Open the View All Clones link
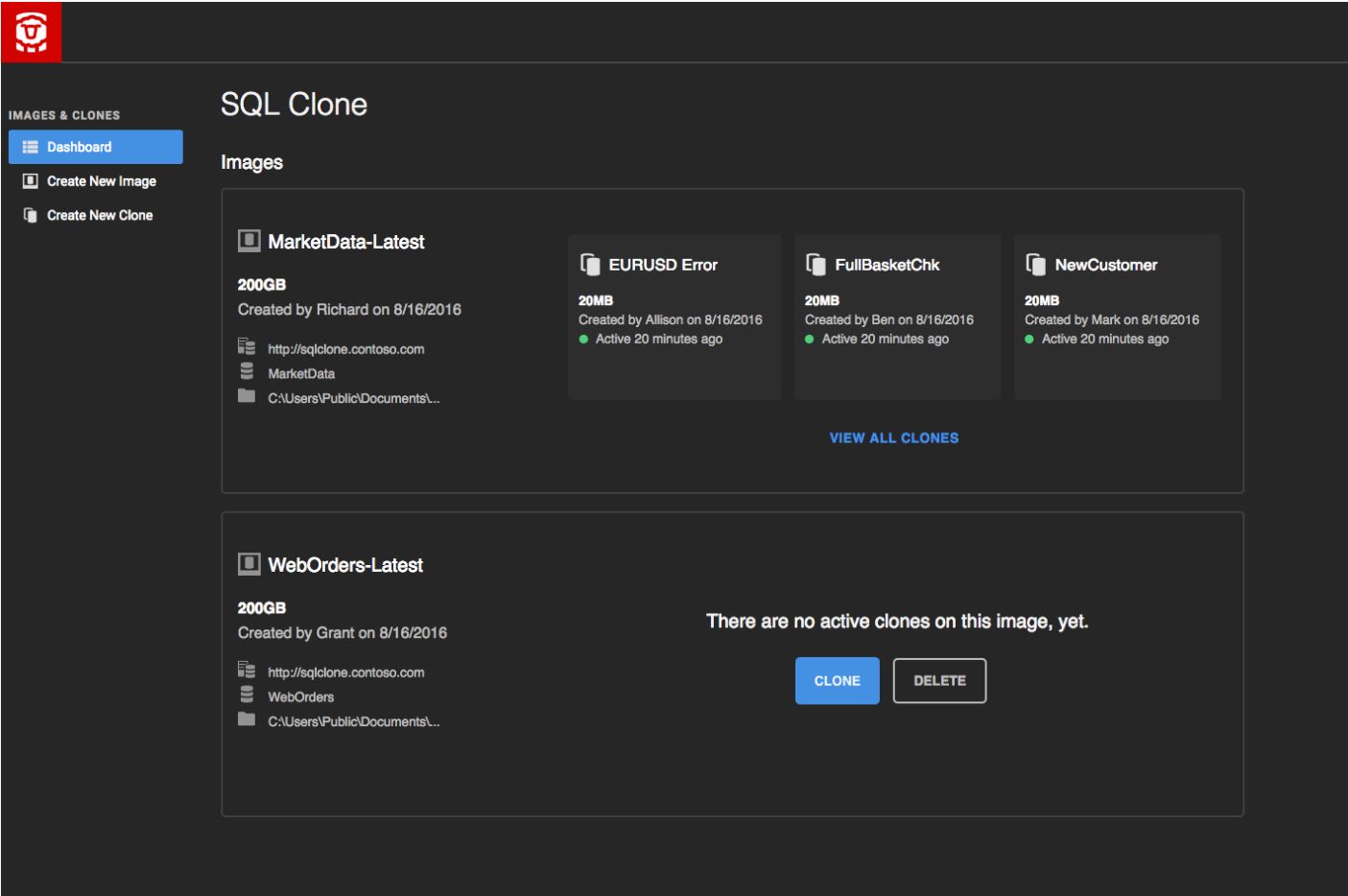Screen dimensions: 1348x896 [893, 437]
